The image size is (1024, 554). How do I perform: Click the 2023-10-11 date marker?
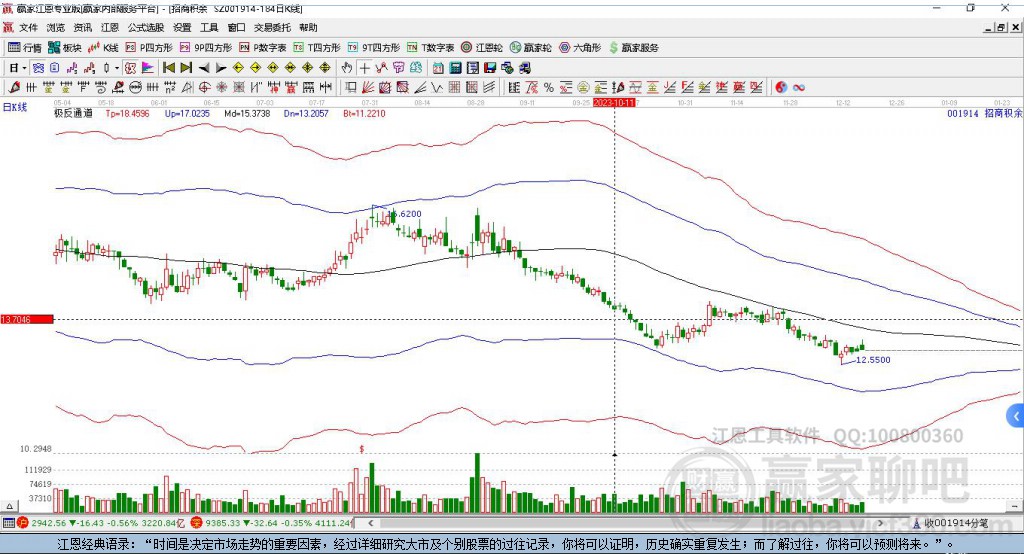(x=614, y=103)
